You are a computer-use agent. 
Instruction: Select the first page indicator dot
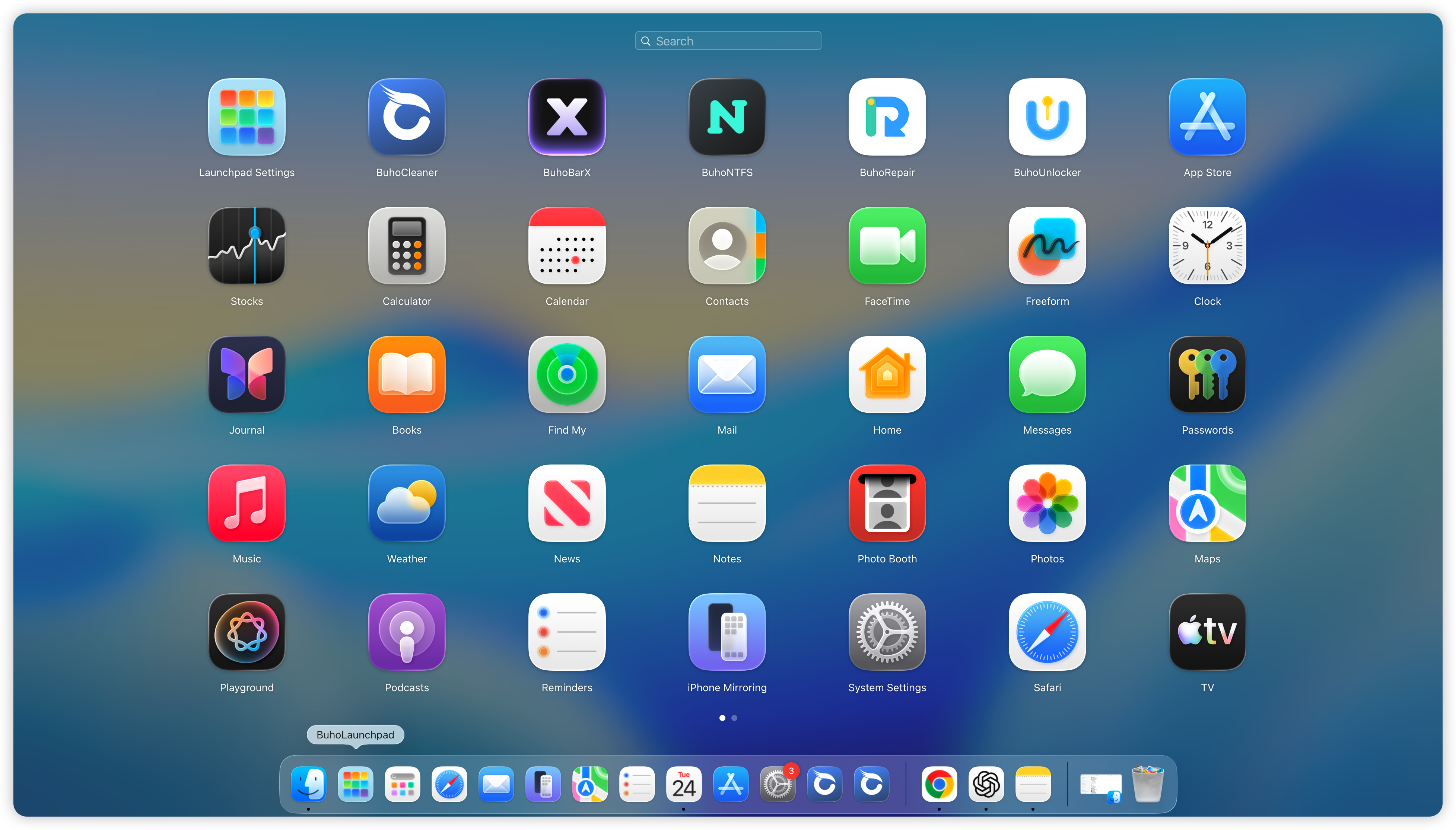click(x=722, y=718)
